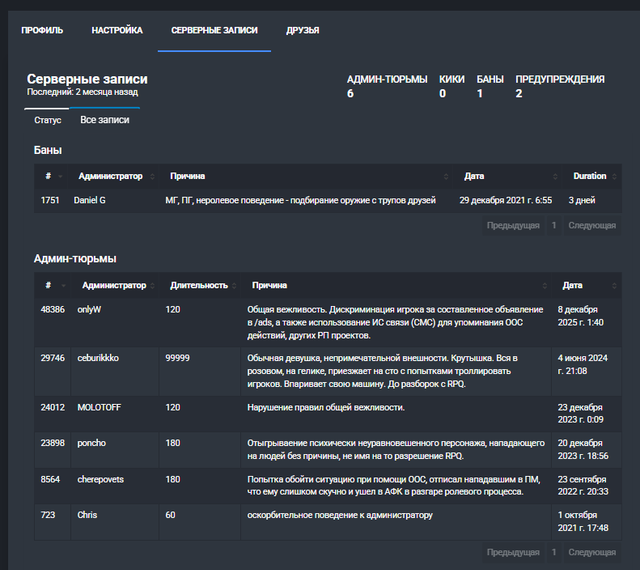Go to the ДРУЗЬЯ tab
This screenshot has height=570, width=640.
tap(302, 30)
